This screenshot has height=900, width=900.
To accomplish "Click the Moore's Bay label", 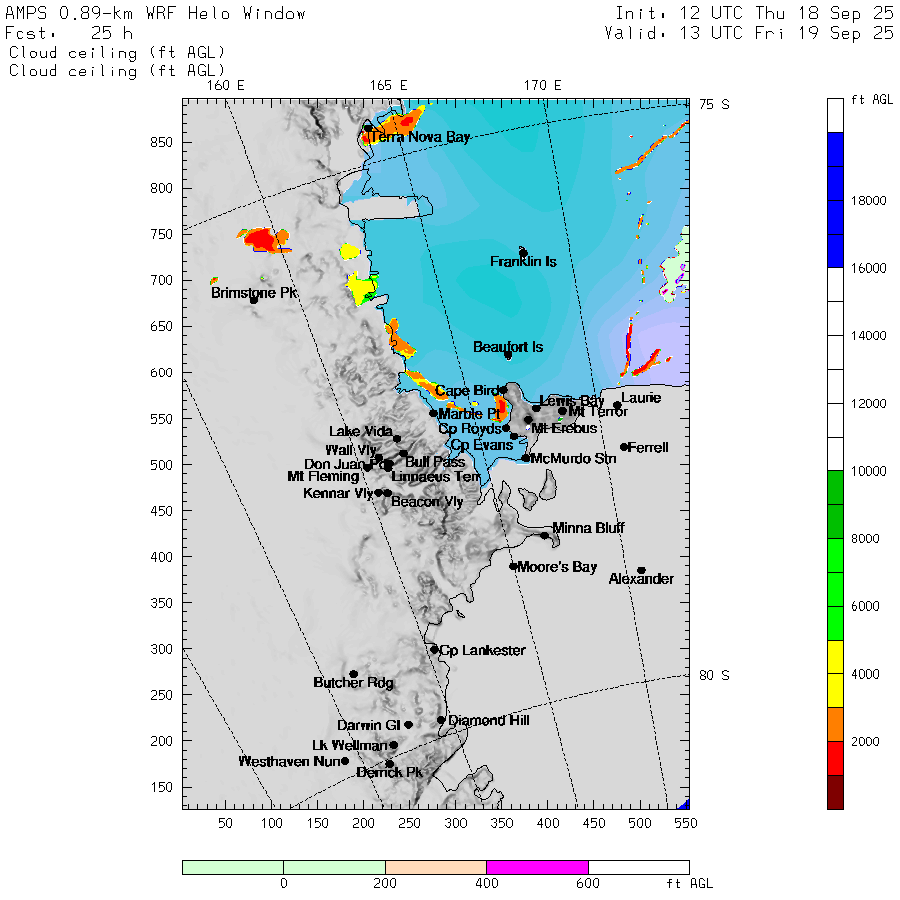I will click(557, 567).
